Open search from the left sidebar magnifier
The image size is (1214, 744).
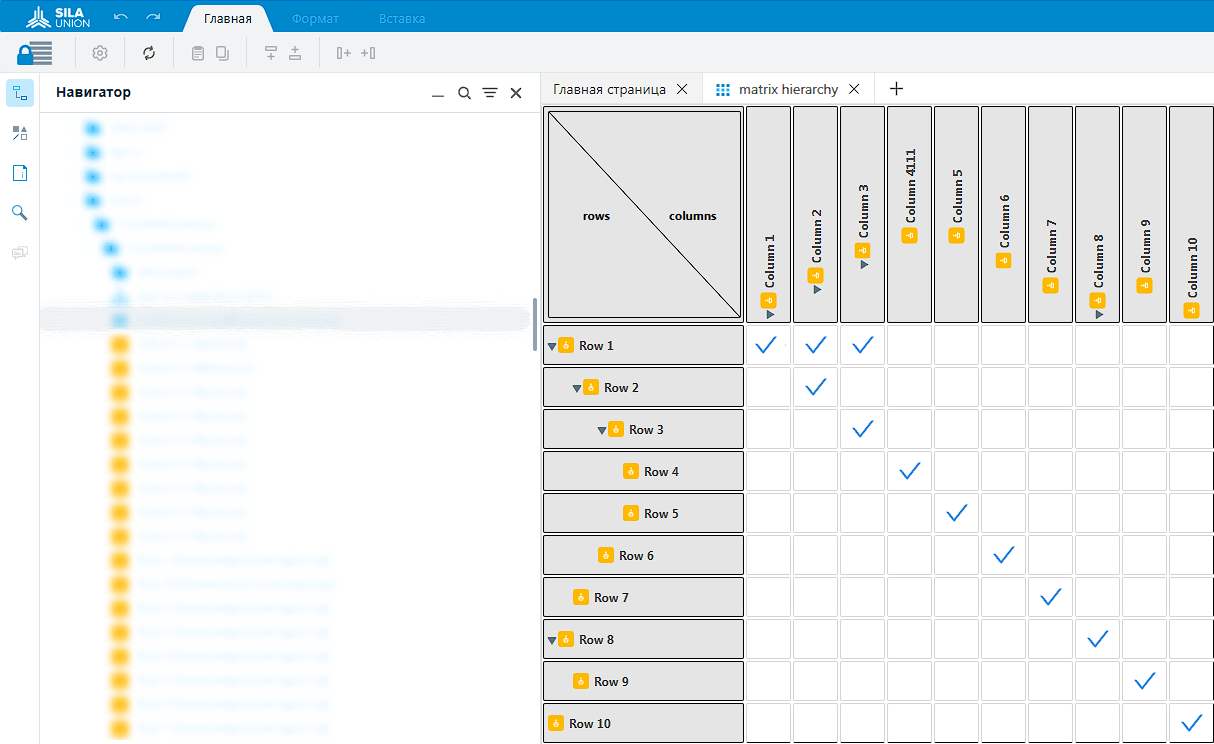pos(19,213)
